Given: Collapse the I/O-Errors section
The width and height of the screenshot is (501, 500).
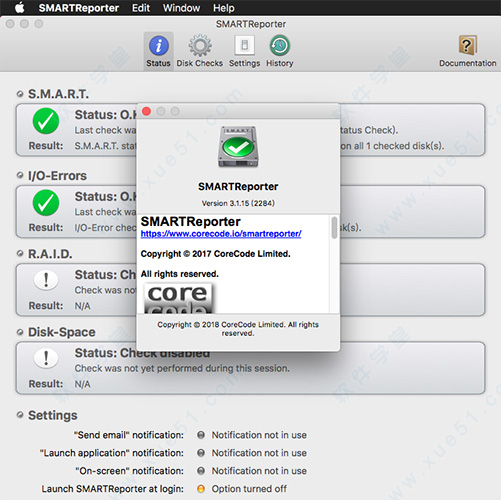Looking at the screenshot, I should click(20, 175).
